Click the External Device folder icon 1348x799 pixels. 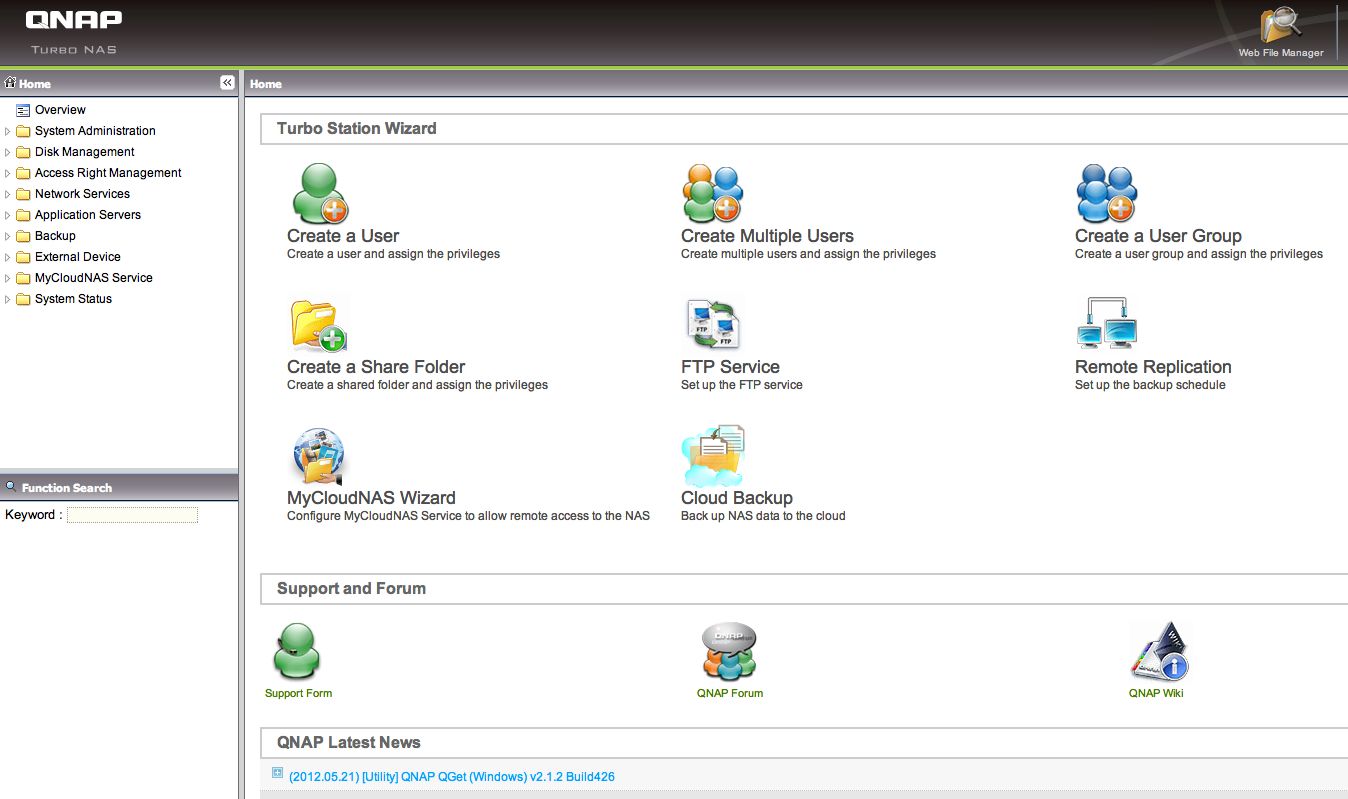(x=23, y=257)
